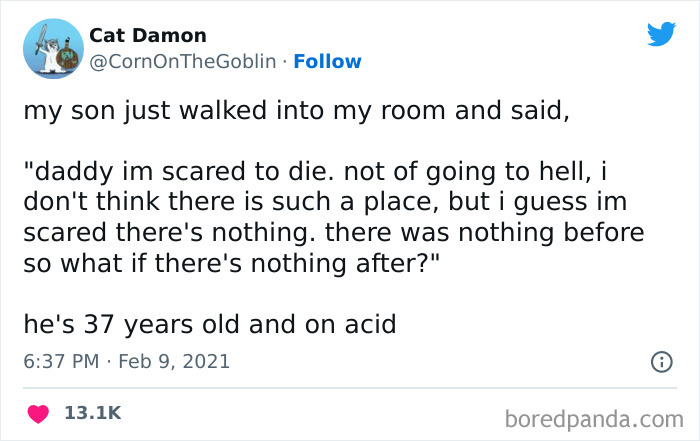Click the Twitter bird logo

[x=661, y=35]
